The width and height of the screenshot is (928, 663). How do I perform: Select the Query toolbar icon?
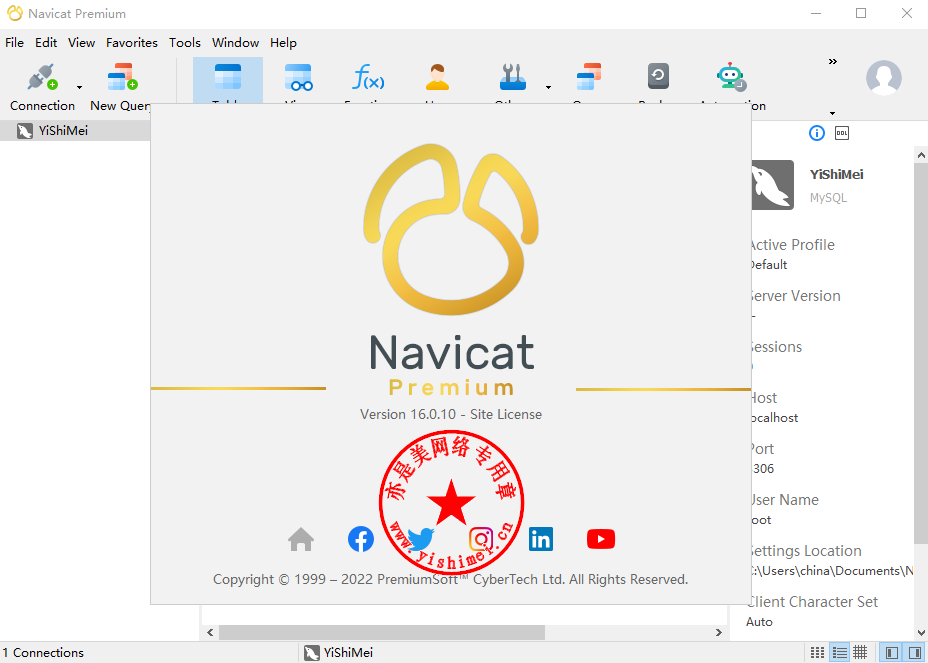[588, 77]
